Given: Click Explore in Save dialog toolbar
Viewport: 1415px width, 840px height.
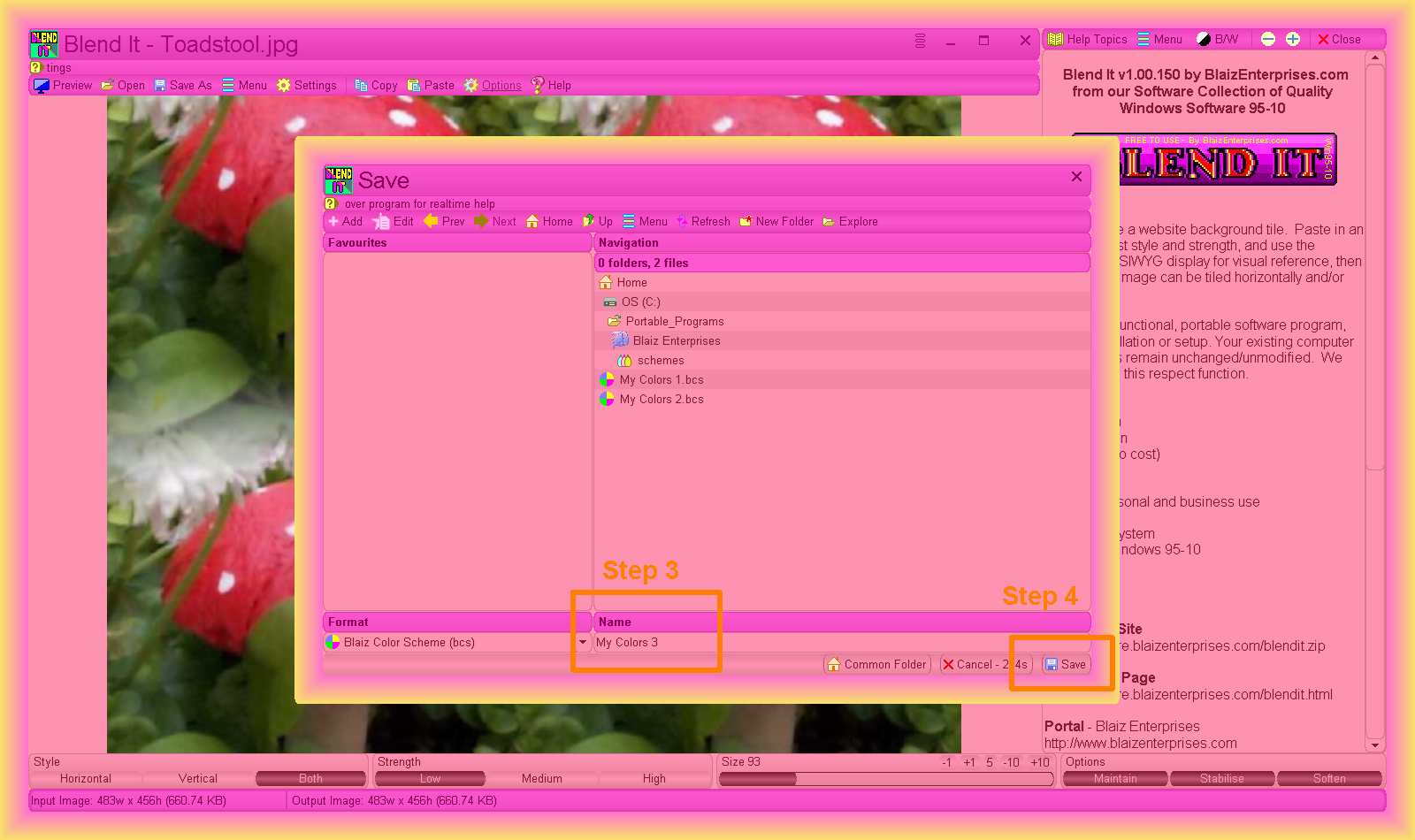Looking at the screenshot, I should point(850,222).
